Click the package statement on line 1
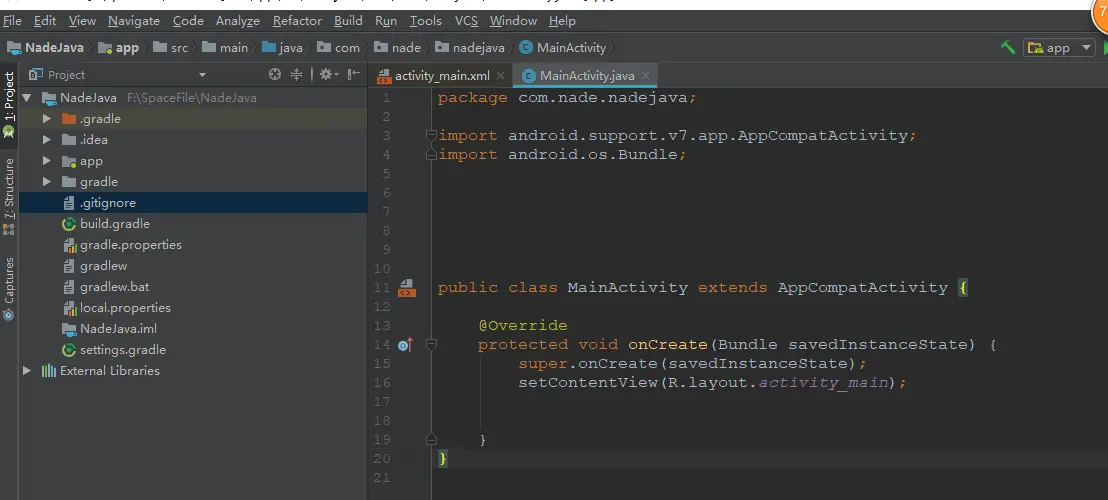The width and height of the screenshot is (1108, 500). click(567, 97)
